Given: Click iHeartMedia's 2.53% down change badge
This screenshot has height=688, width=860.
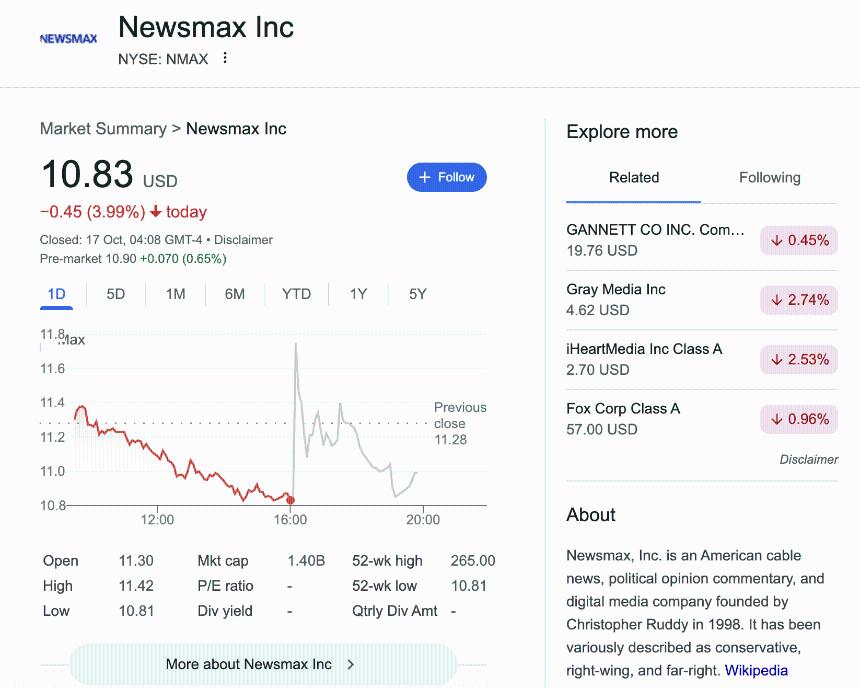Looking at the screenshot, I should click(x=799, y=359).
